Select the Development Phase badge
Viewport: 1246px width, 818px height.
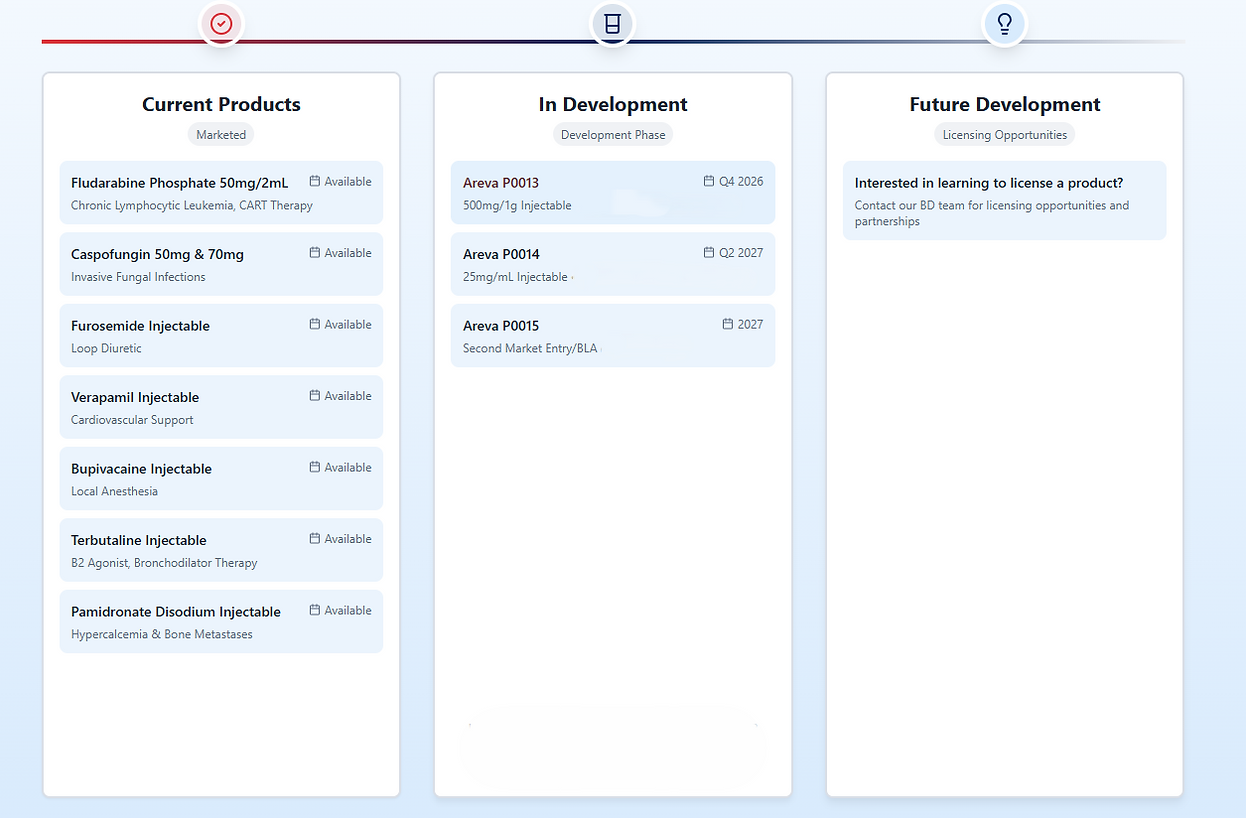[x=612, y=134]
